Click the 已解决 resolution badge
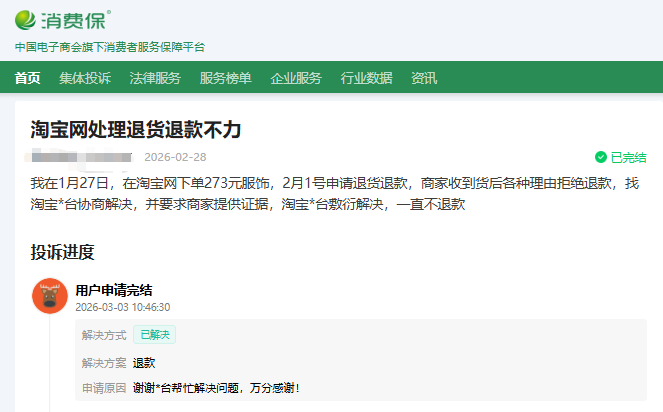The height and width of the screenshot is (412, 663). [x=154, y=335]
